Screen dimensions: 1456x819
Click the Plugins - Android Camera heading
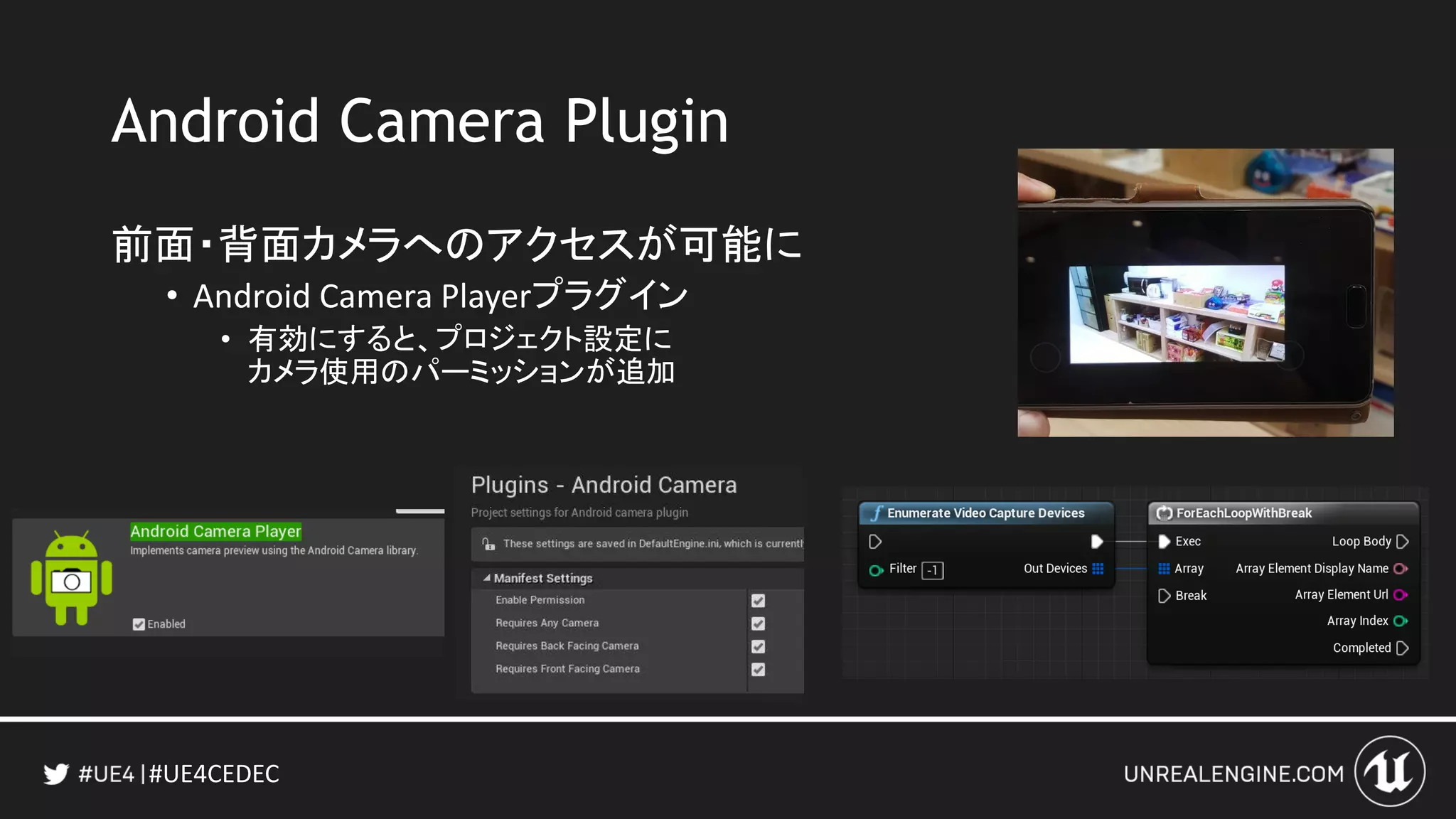coord(604,485)
